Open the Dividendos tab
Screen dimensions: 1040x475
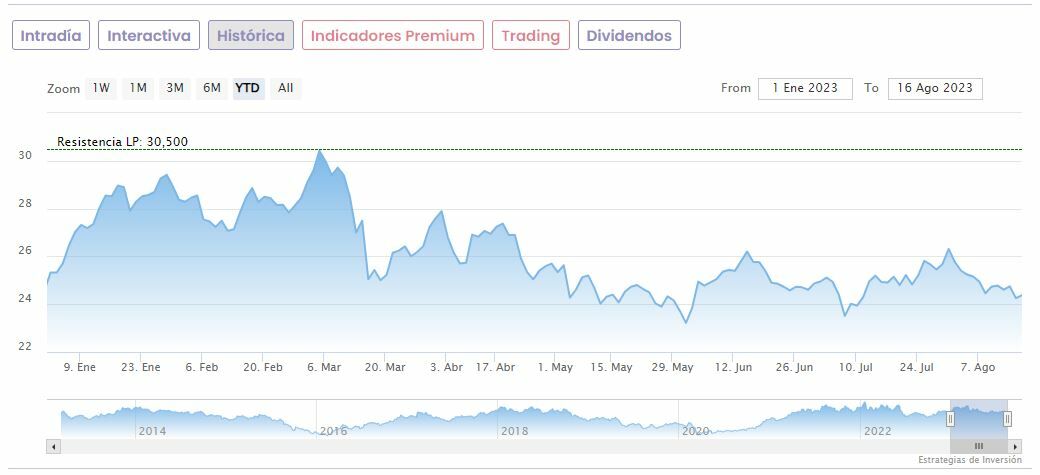click(x=629, y=36)
